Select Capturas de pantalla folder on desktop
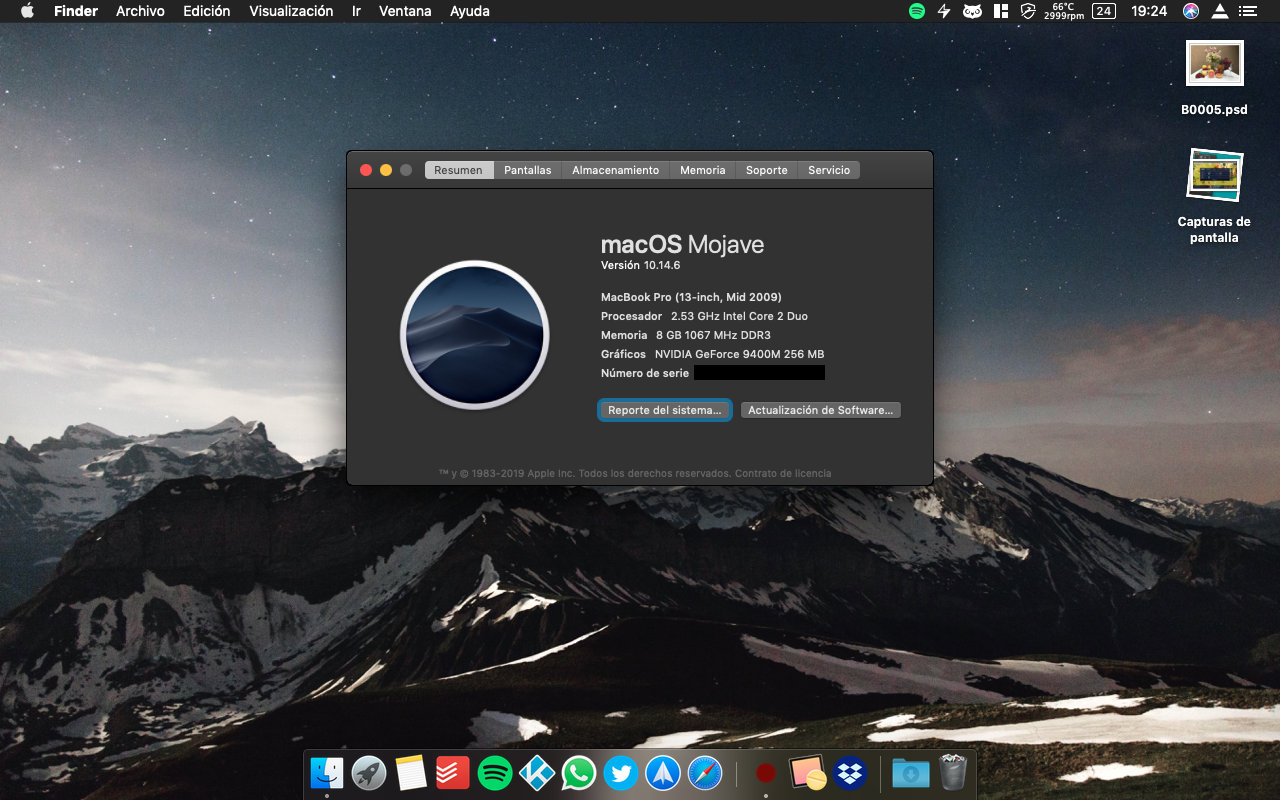 (1214, 197)
